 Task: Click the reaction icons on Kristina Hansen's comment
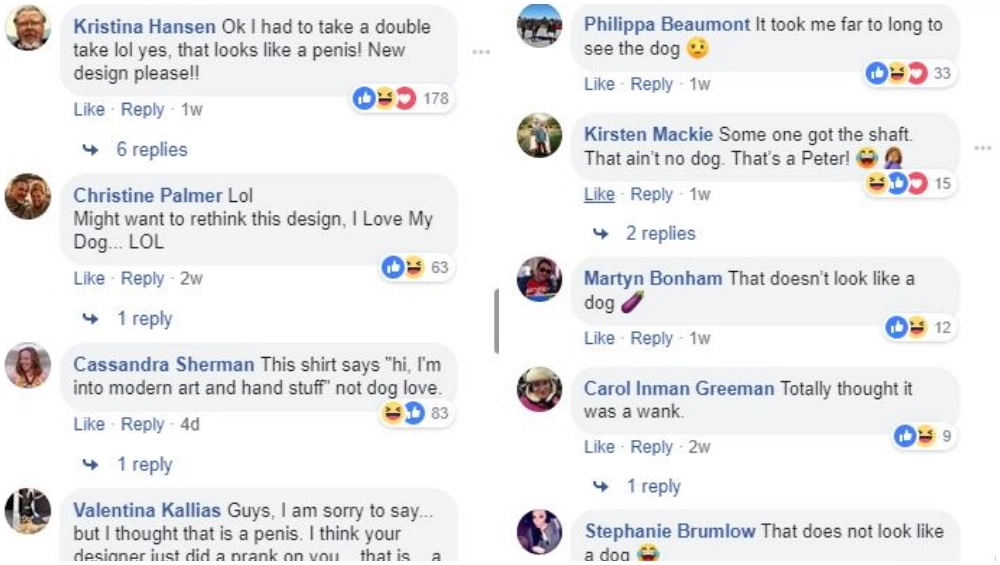(384, 98)
